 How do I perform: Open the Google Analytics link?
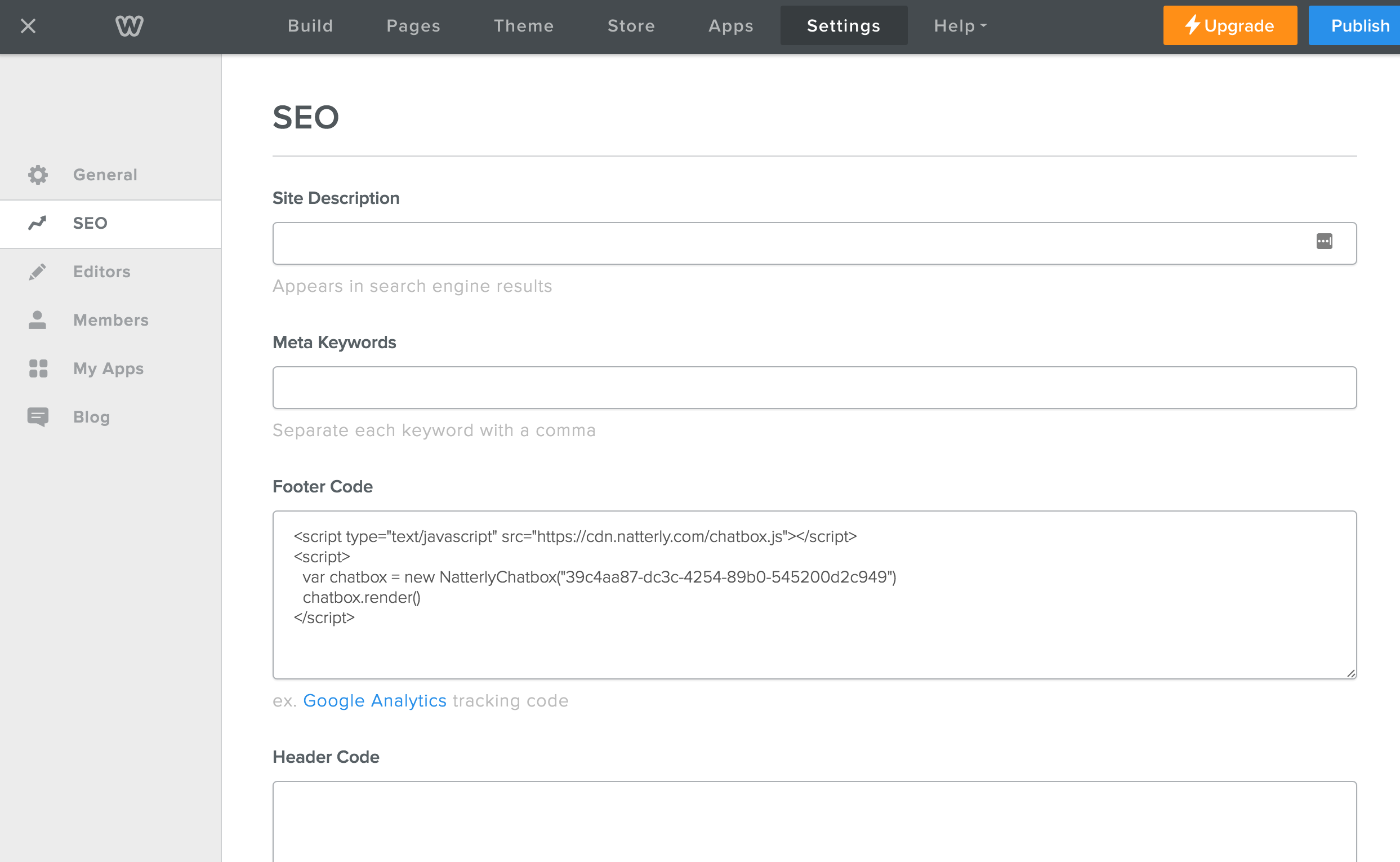tap(375, 701)
